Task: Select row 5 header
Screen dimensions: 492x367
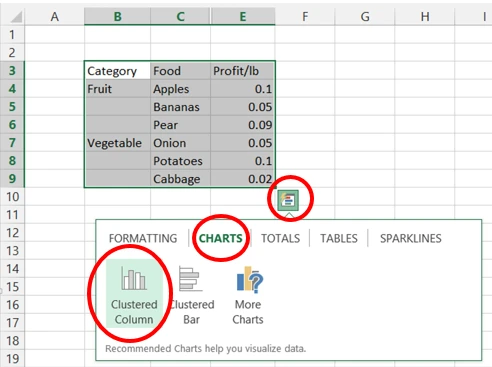Action: tap(12, 106)
